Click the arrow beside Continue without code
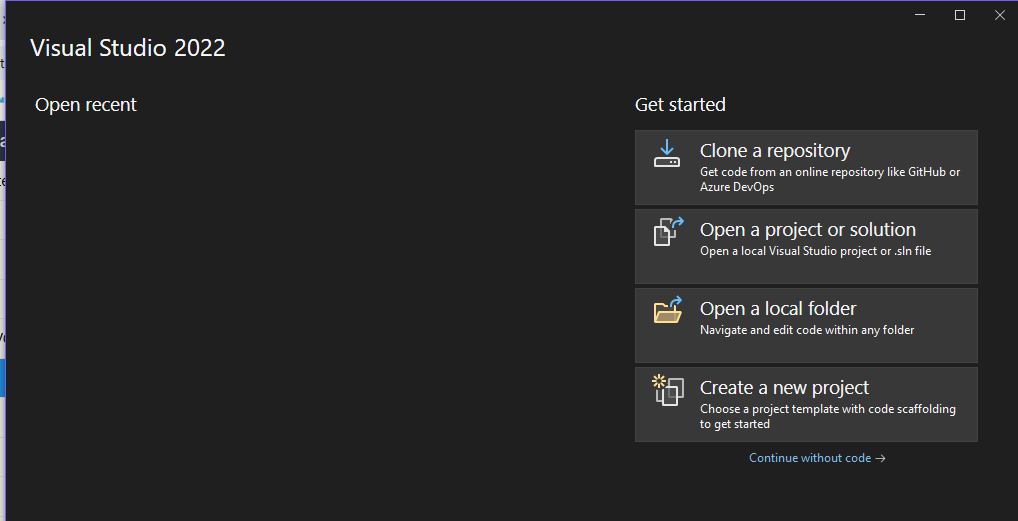Screen dimensions: 1018x521 pos(880,458)
